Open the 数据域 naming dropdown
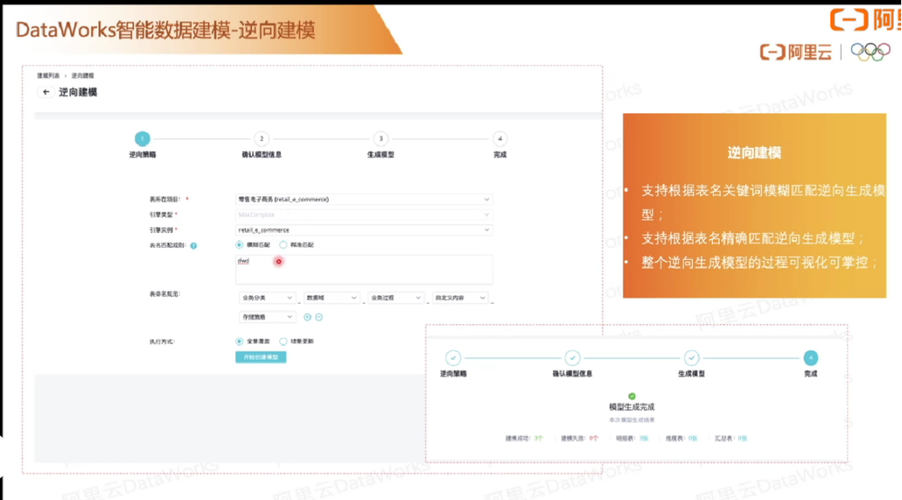Screen dimensions: 902x500 coord(331,297)
